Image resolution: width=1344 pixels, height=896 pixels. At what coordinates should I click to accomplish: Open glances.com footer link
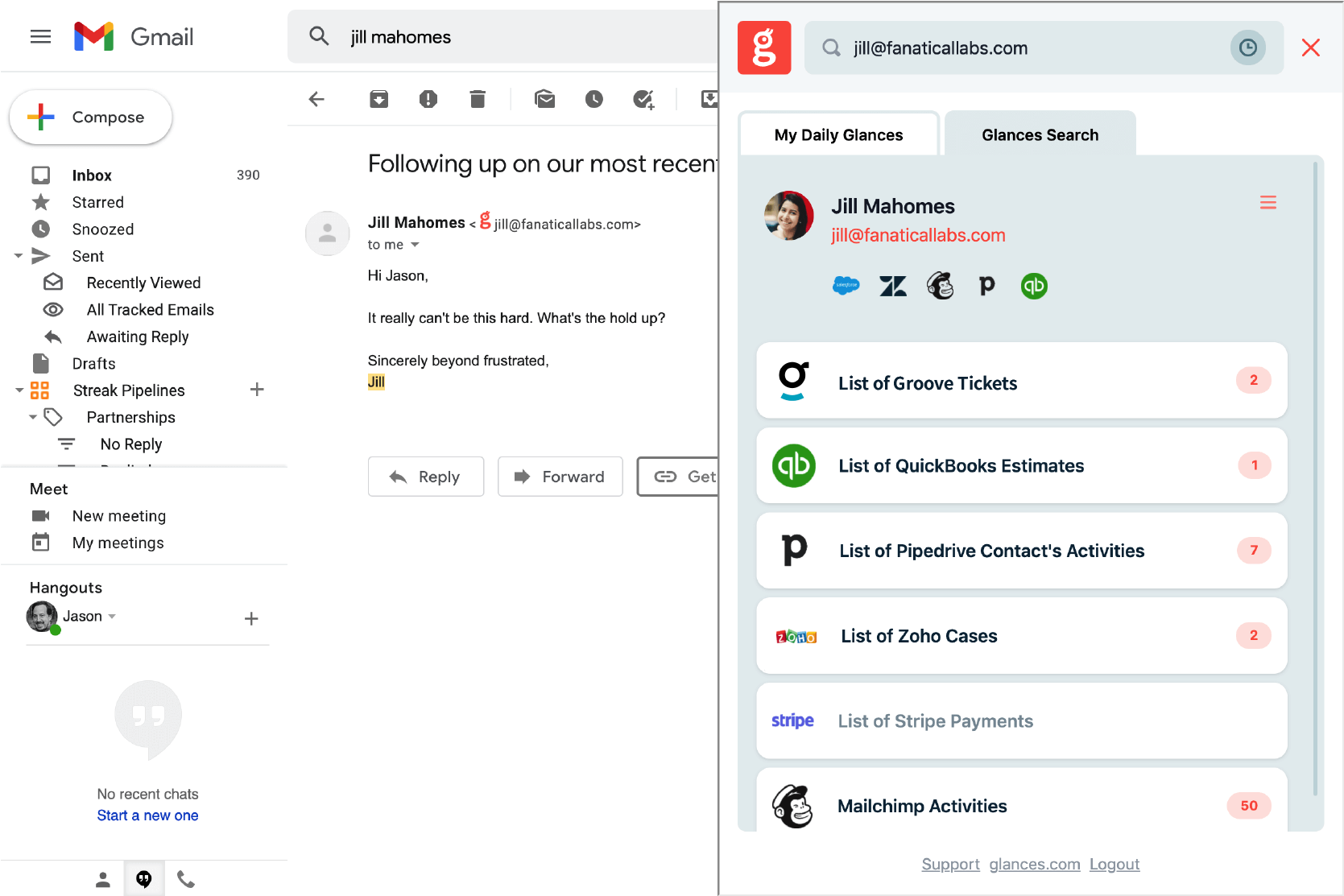(x=1035, y=864)
